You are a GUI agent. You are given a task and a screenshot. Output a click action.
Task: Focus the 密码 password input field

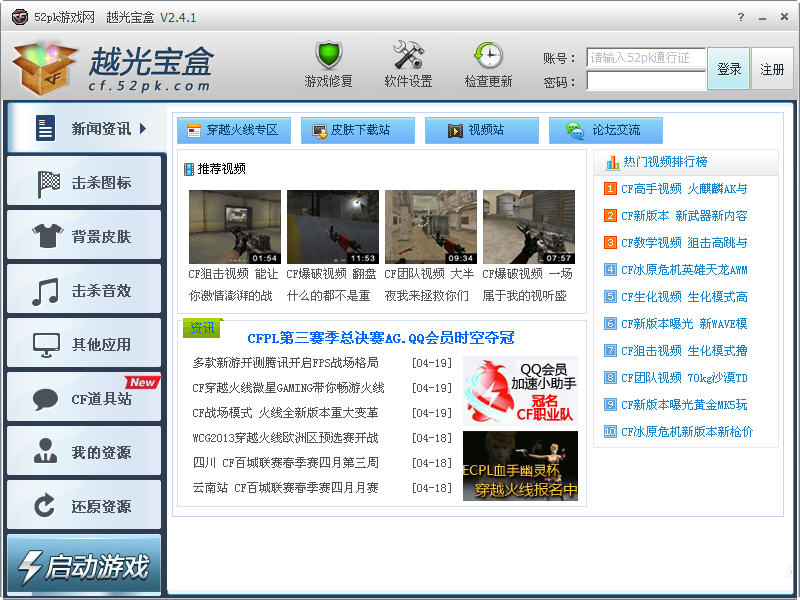[646, 81]
